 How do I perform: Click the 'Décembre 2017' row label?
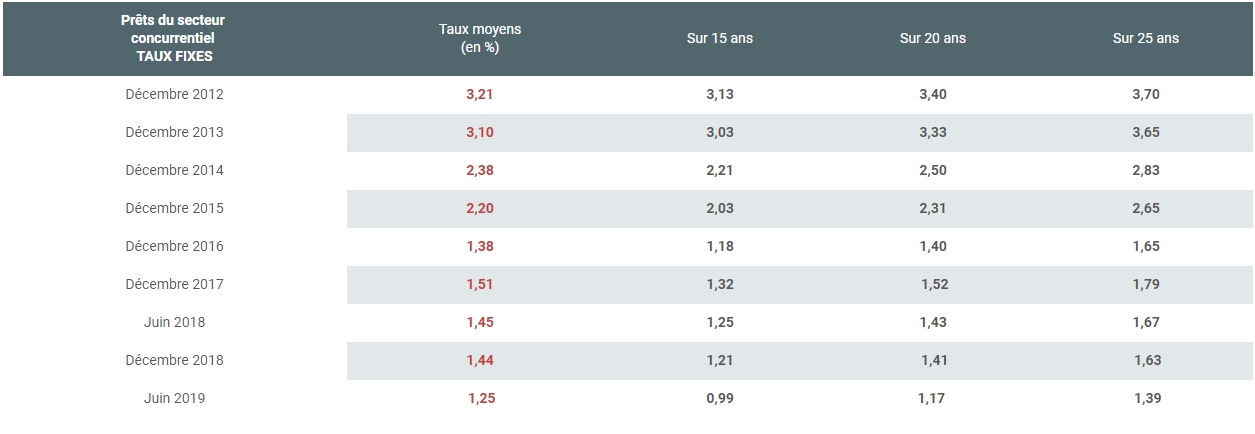pyautogui.click(x=175, y=284)
